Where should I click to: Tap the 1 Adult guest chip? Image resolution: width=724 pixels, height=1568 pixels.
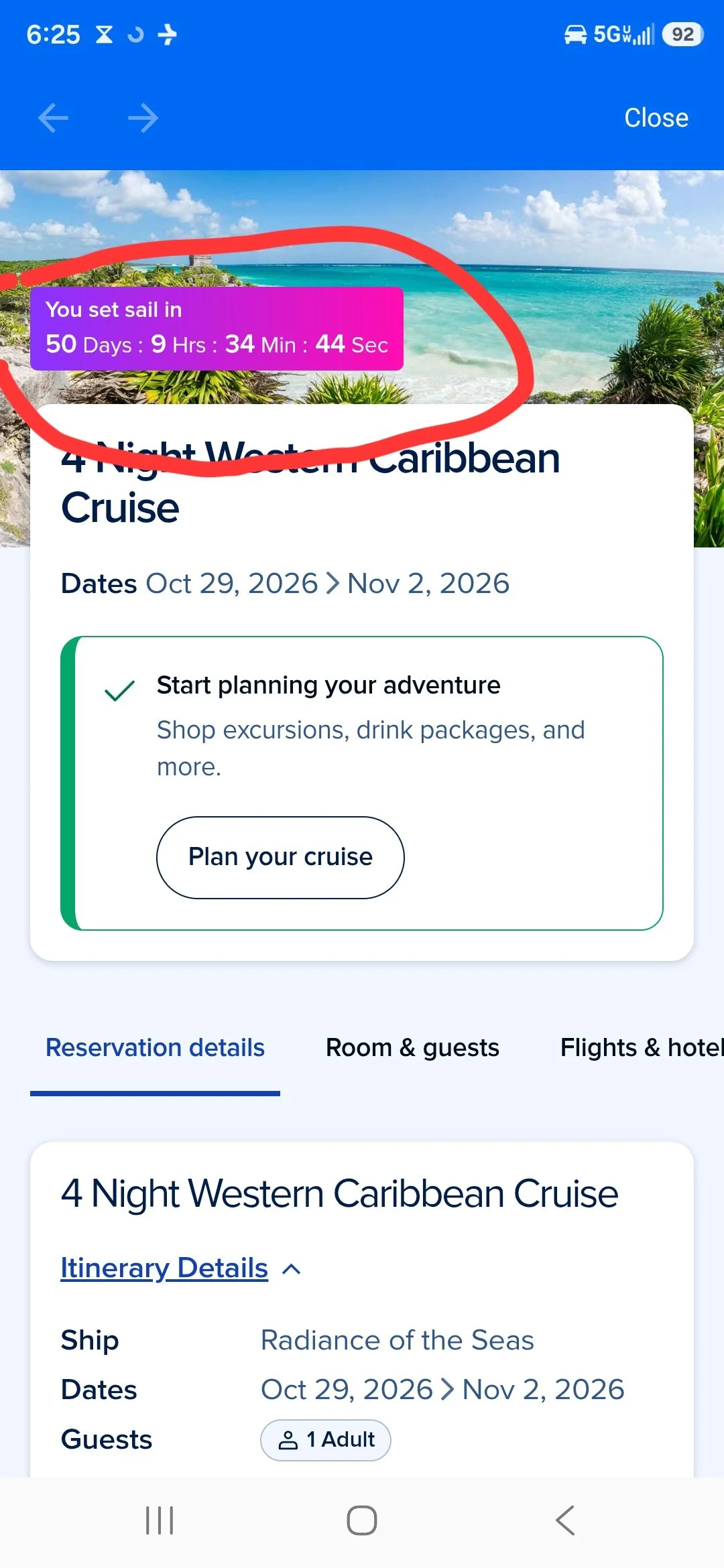click(x=326, y=1440)
